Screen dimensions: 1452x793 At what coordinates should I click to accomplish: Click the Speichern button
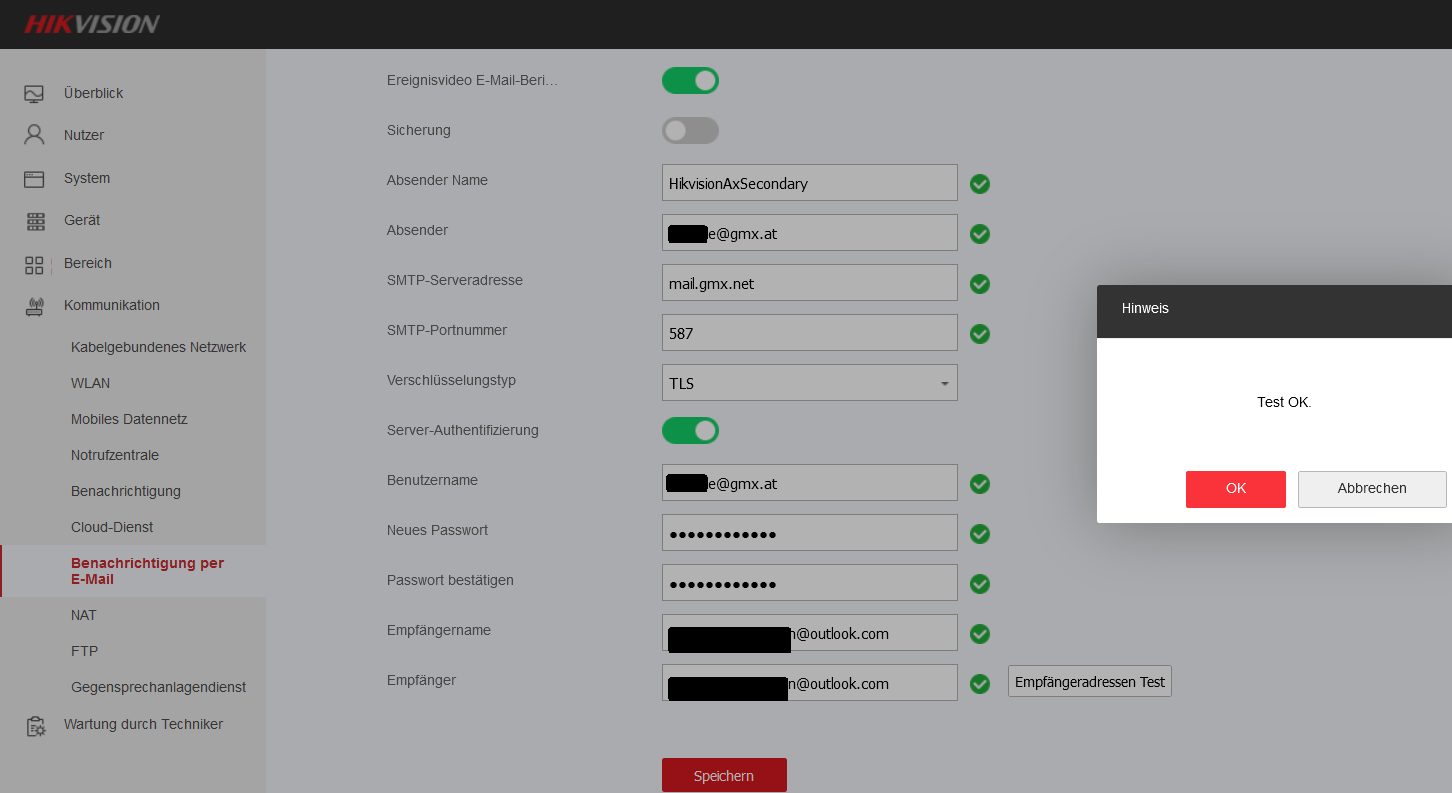pyautogui.click(x=724, y=776)
